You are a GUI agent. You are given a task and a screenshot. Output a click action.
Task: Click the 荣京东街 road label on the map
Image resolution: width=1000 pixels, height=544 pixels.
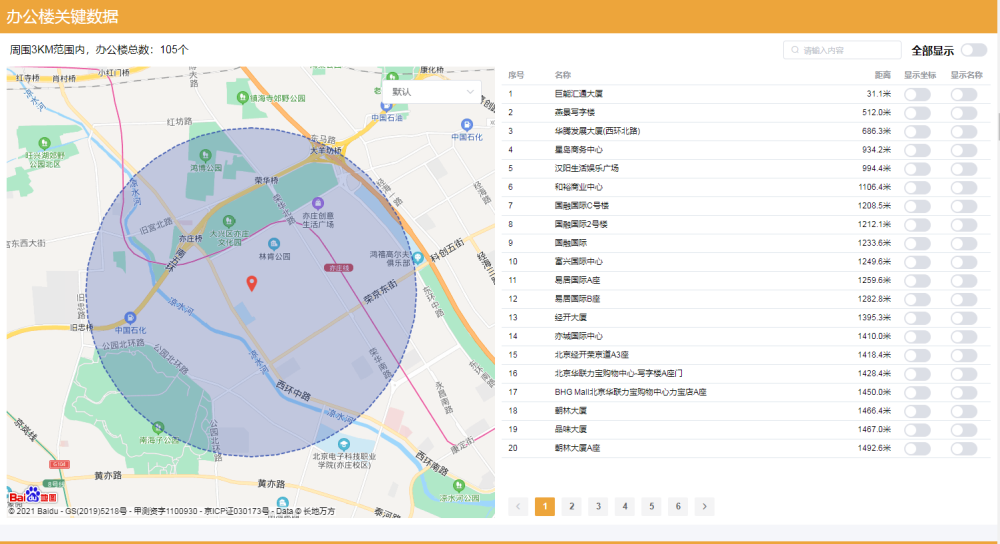(381, 291)
